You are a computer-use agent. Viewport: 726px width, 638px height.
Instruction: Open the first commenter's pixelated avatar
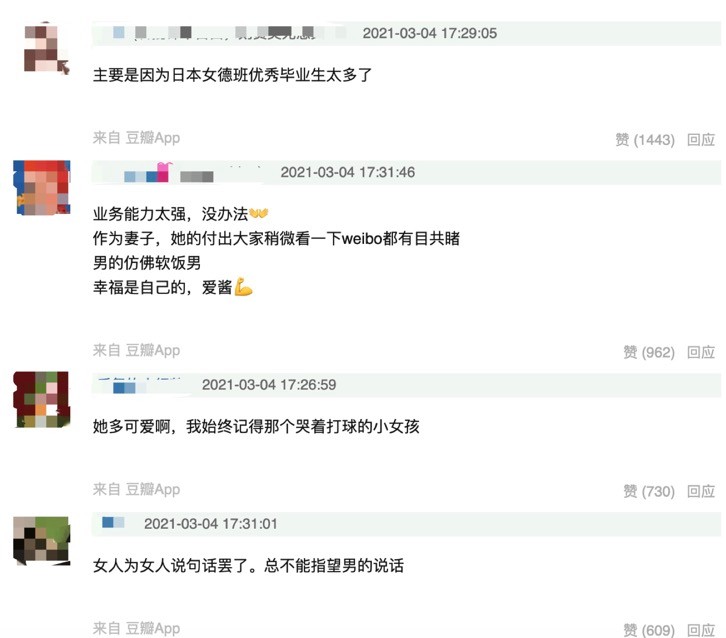[x=46, y=49]
